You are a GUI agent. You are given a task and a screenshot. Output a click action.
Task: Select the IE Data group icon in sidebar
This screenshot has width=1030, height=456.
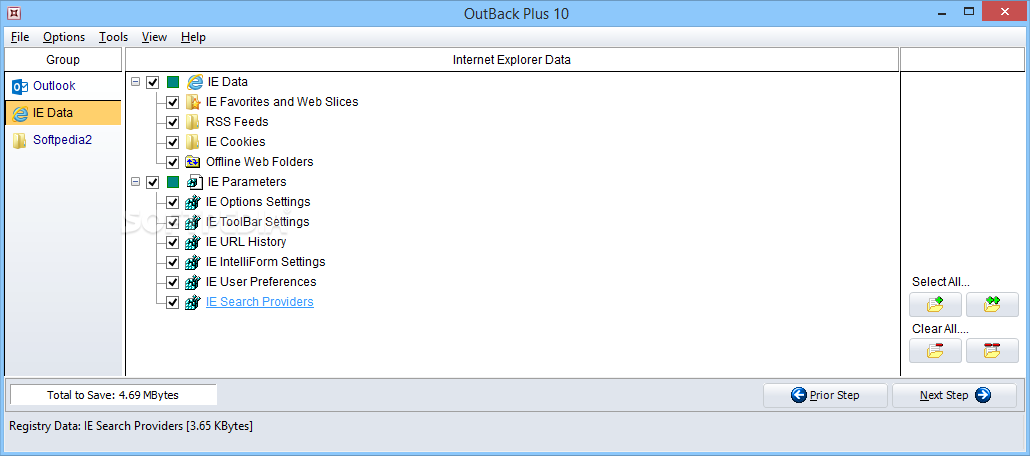(x=20, y=113)
